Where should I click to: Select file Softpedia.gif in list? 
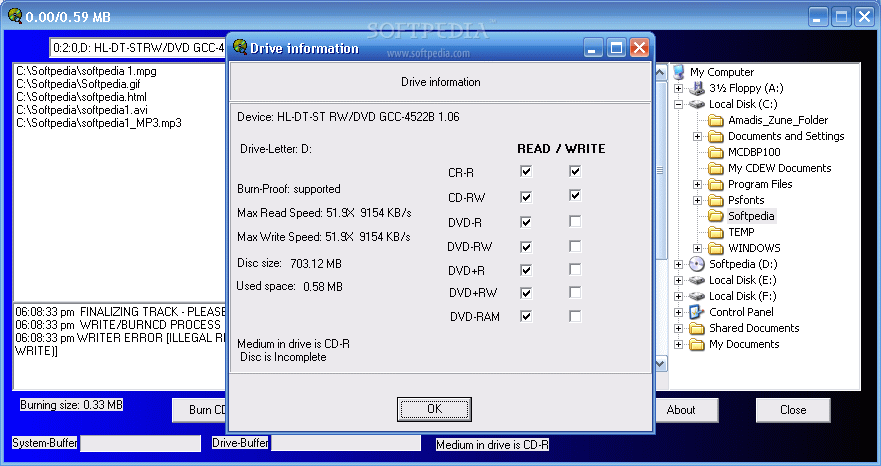click(78, 84)
